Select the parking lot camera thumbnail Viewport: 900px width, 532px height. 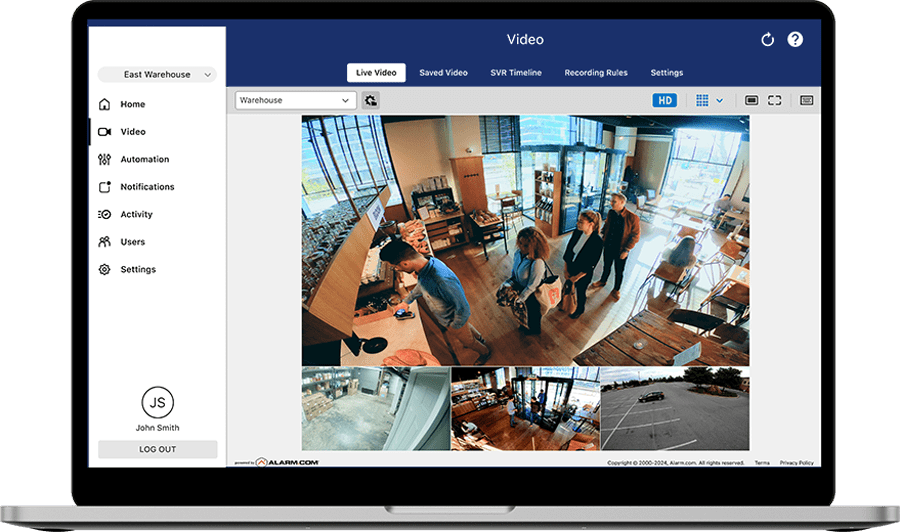pyautogui.click(x=674, y=408)
